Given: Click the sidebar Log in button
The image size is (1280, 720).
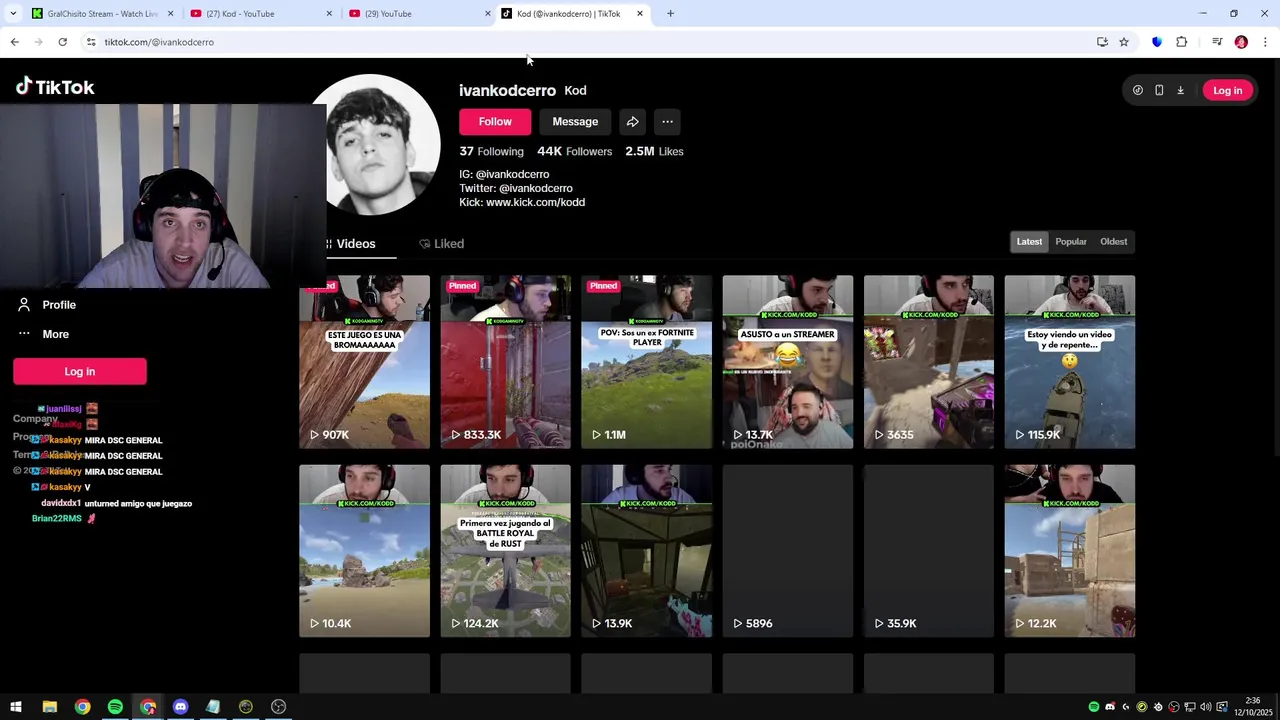Looking at the screenshot, I should click(x=80, y=371).
